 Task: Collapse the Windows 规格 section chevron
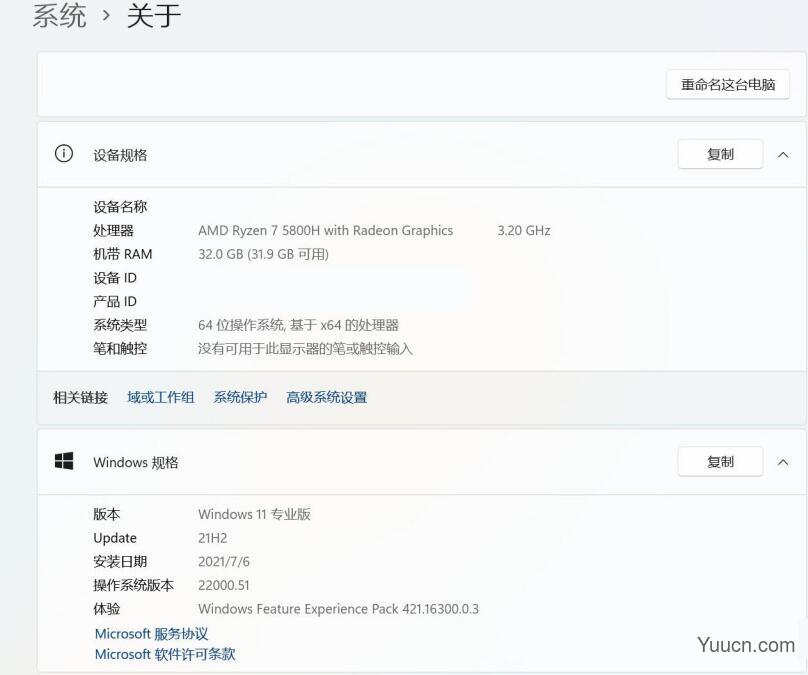[783, 462]
